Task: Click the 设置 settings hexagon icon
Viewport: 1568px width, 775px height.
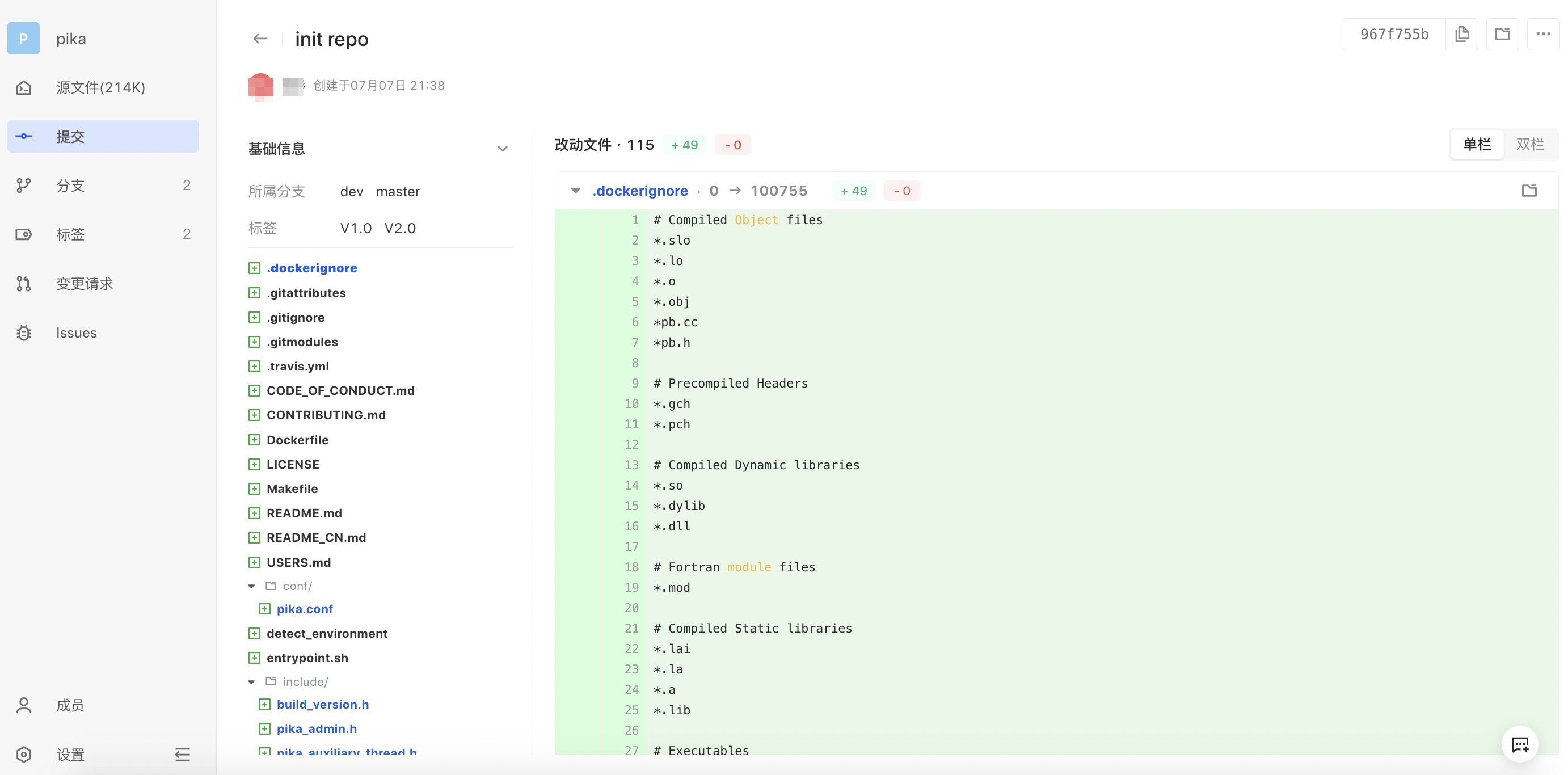Action: [24, 755]
